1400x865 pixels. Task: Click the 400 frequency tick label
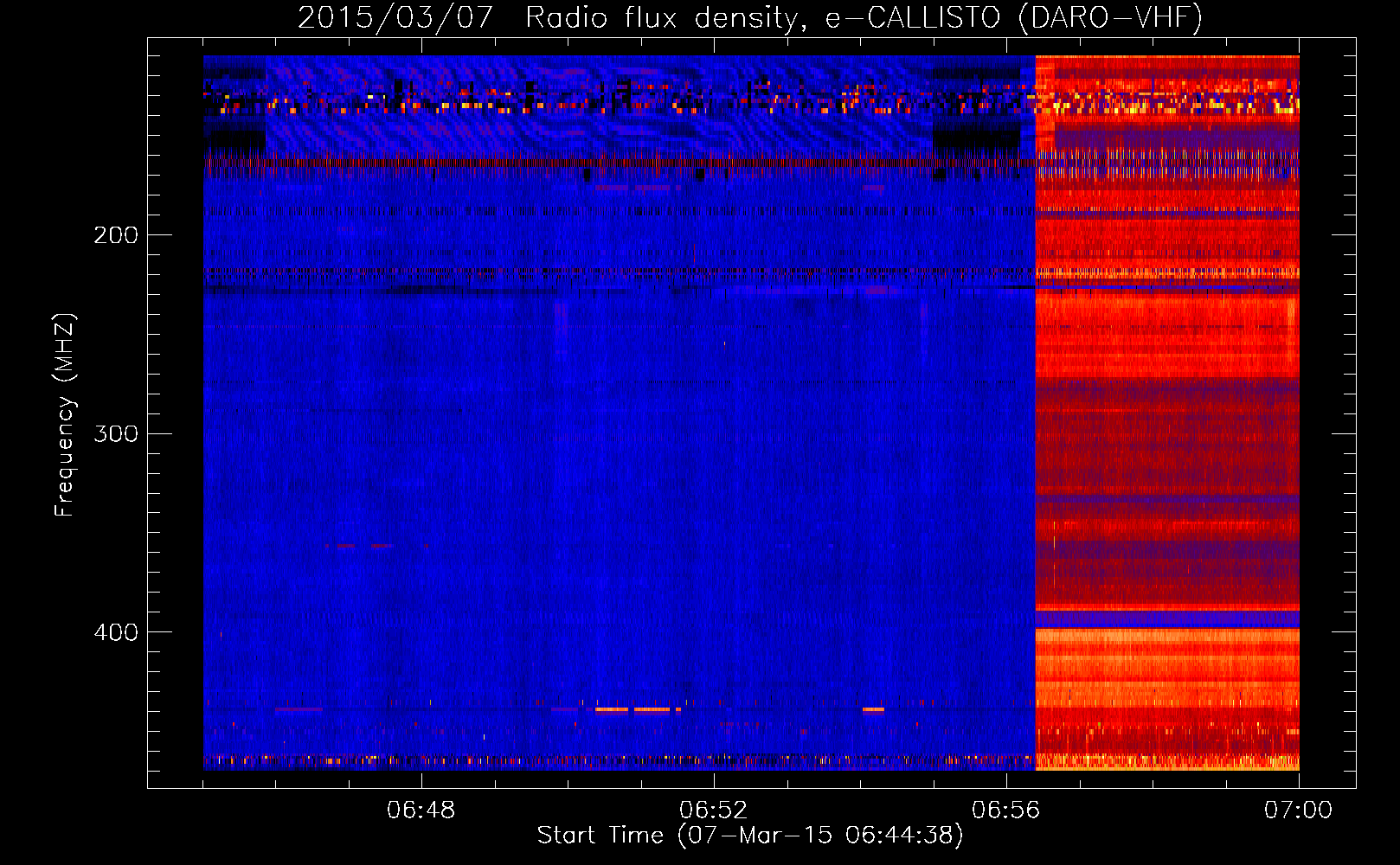pos(116,632)
